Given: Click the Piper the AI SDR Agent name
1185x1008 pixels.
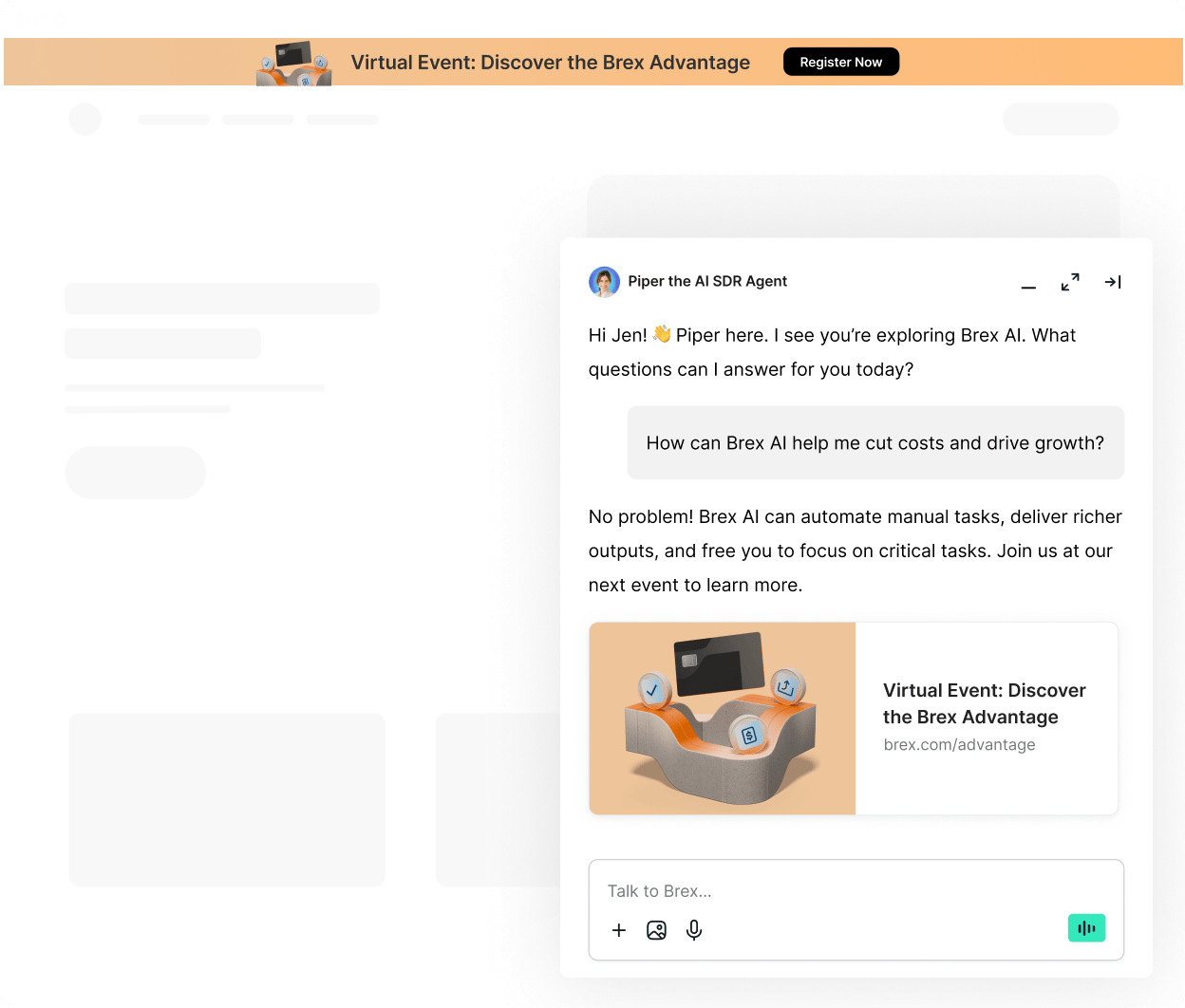Looking at the screenshot, I should click(707, 281).
